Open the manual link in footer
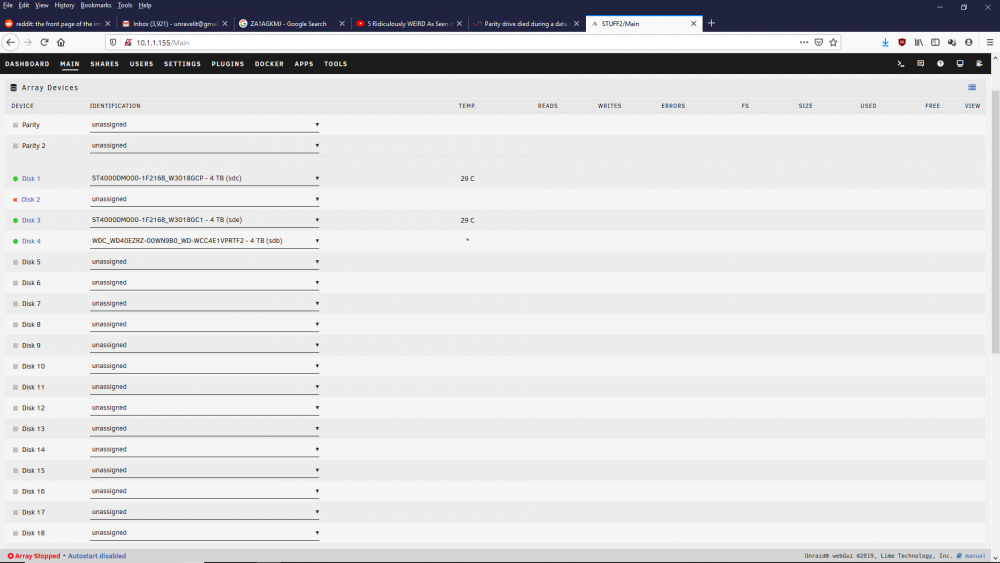This screenshot has height=563, width=1000. pyautogui.click(x=974, y=556)
